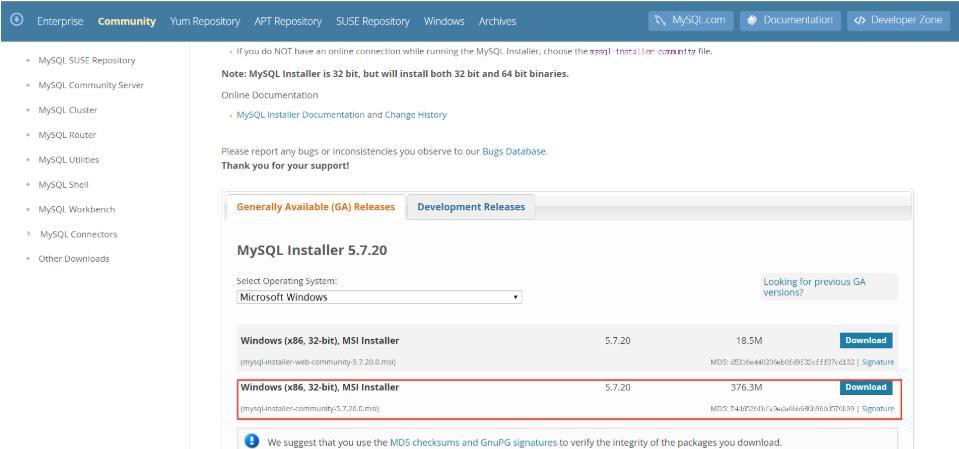Go to MySQL SUSE Repository sidebar link

point(87,61)
